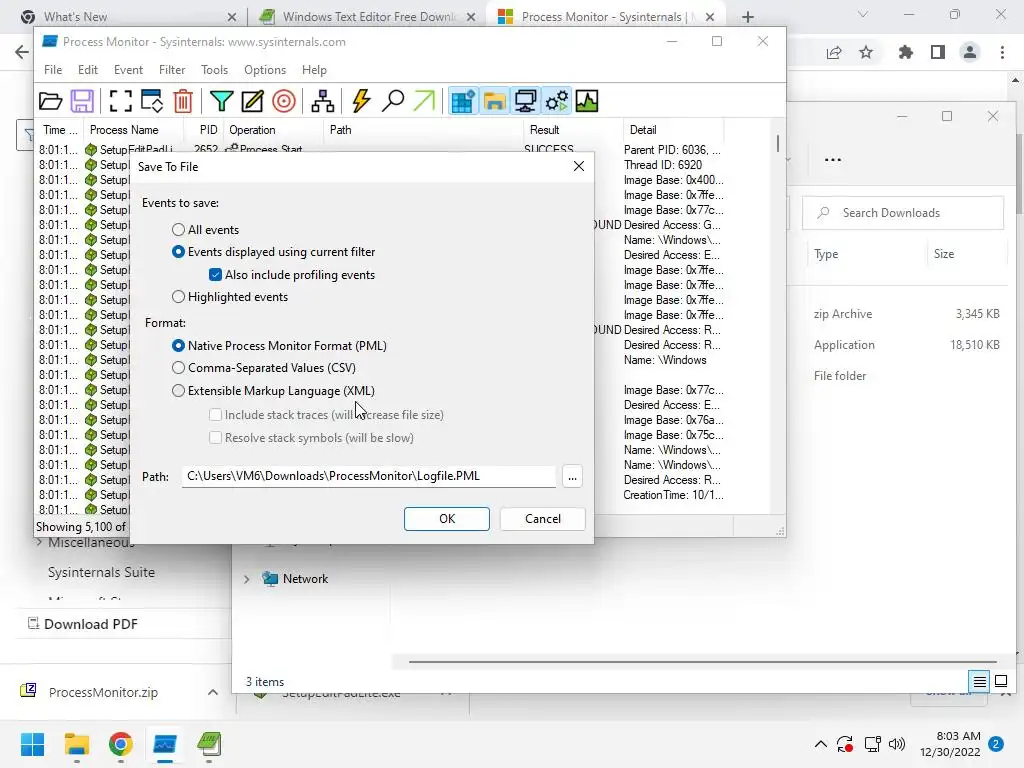This screenshot has height=768, width=1024.
Task: Select the Highlighted events radio button
Action: [178, 296]
